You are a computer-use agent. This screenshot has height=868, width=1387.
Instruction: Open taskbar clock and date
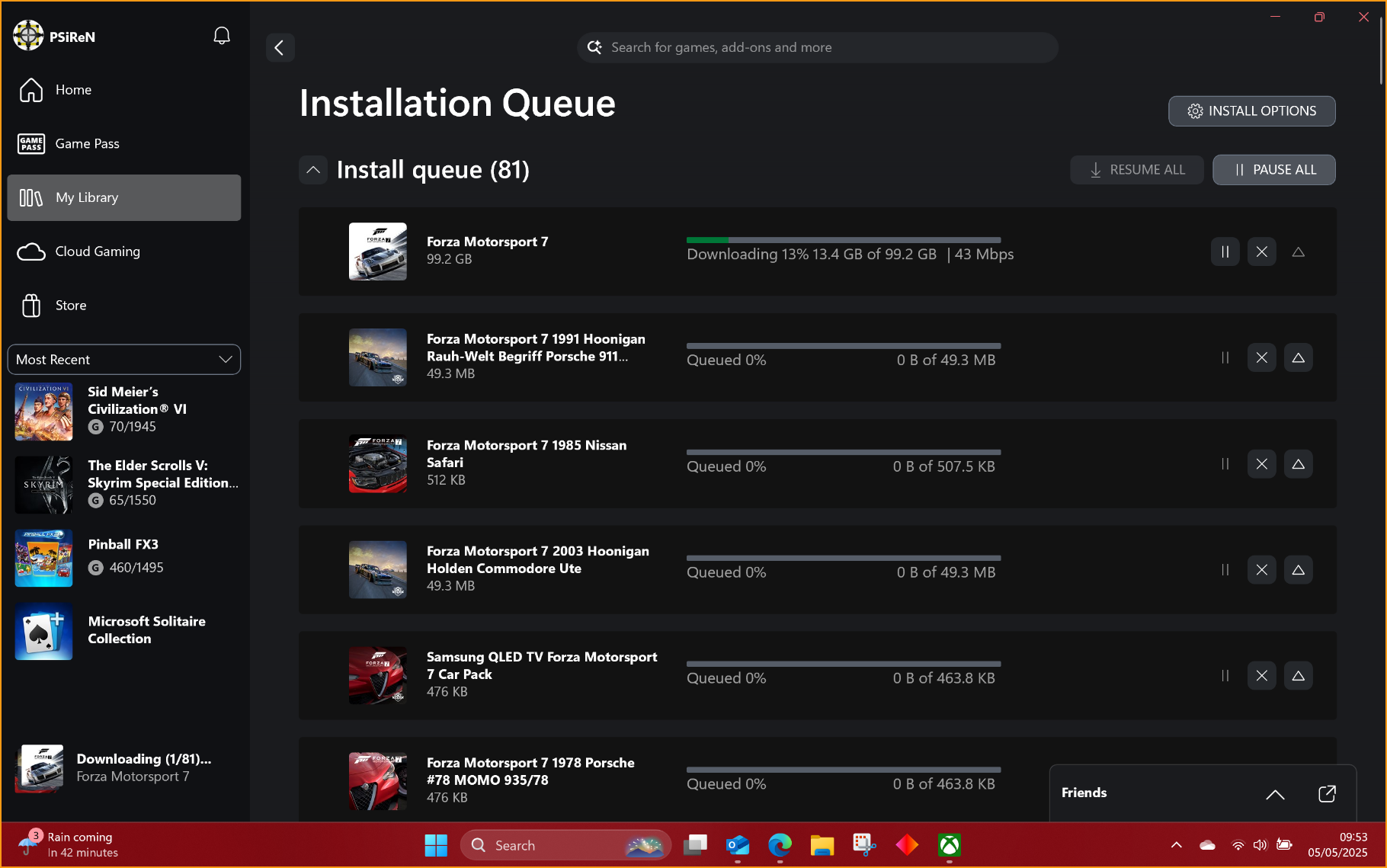pyautogui.click(x=1337, y=845)
